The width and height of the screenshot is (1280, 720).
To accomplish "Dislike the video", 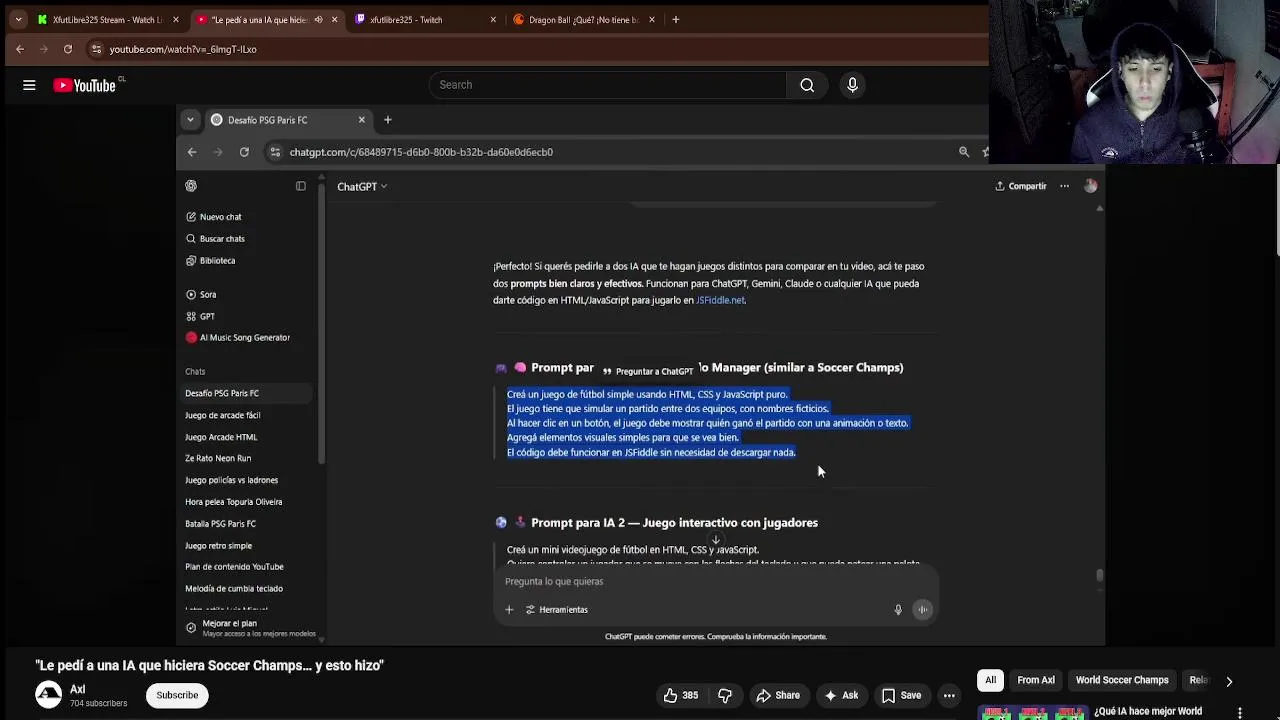I will (726, 695).
